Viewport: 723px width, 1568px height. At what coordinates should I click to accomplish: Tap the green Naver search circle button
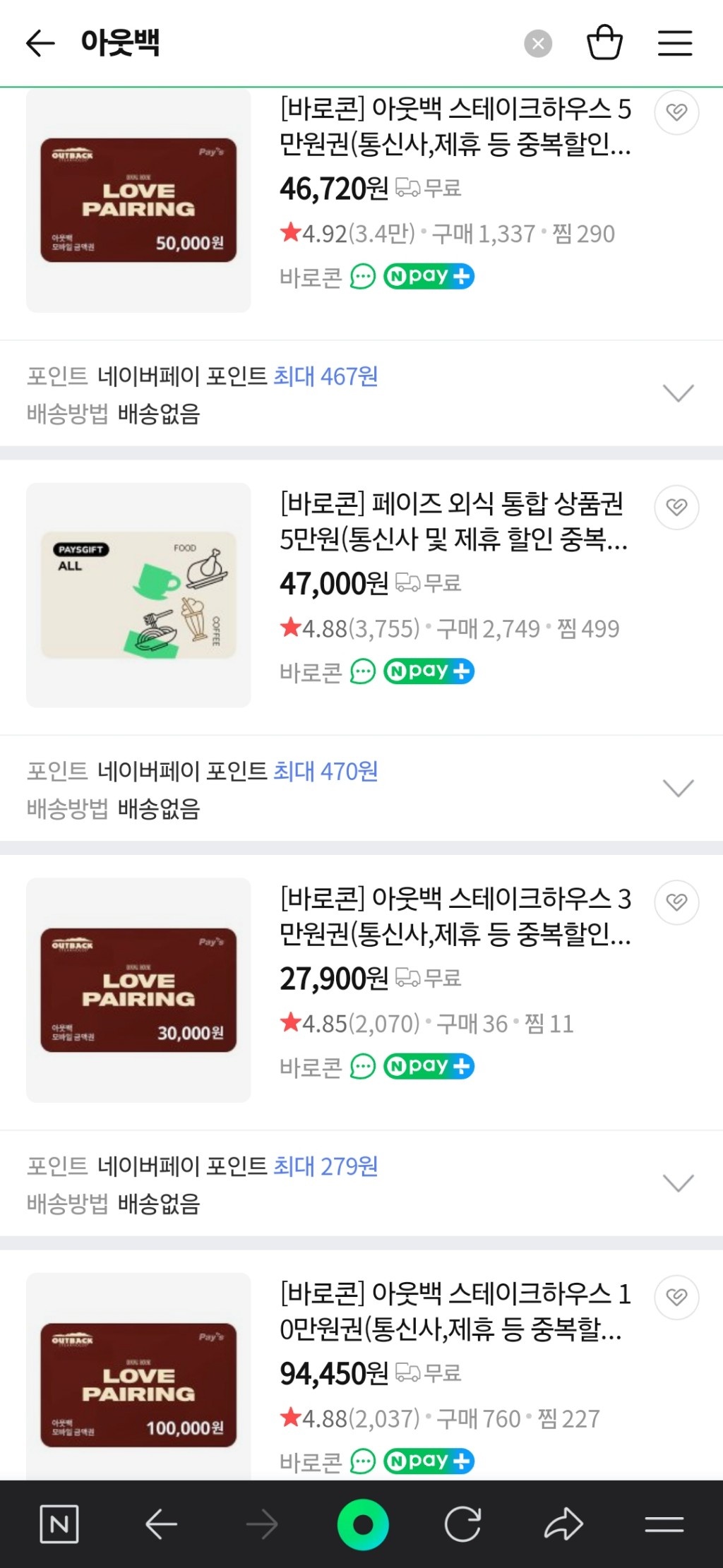pos(363,1525)
